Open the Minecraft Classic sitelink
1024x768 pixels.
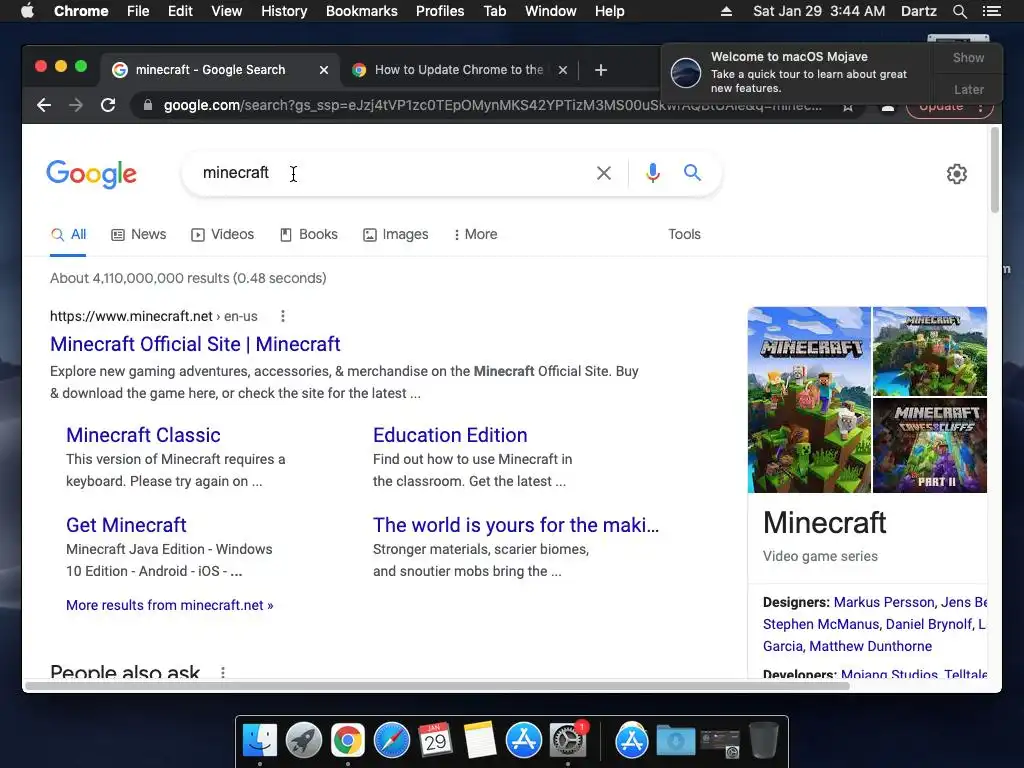pos(143,435)
